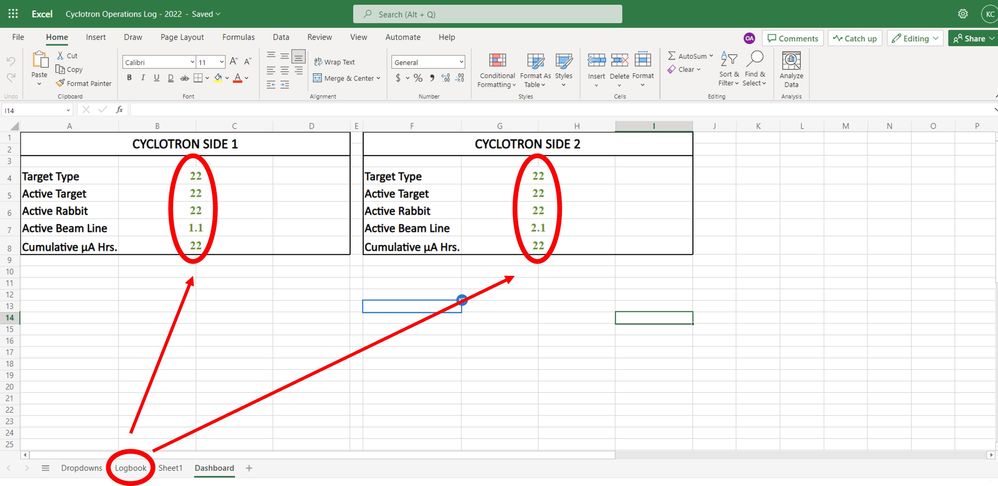The width and height of the screenshot is (998, 486).
Task: Click the center text horizontally icon
Action: (x=285, y=70)
